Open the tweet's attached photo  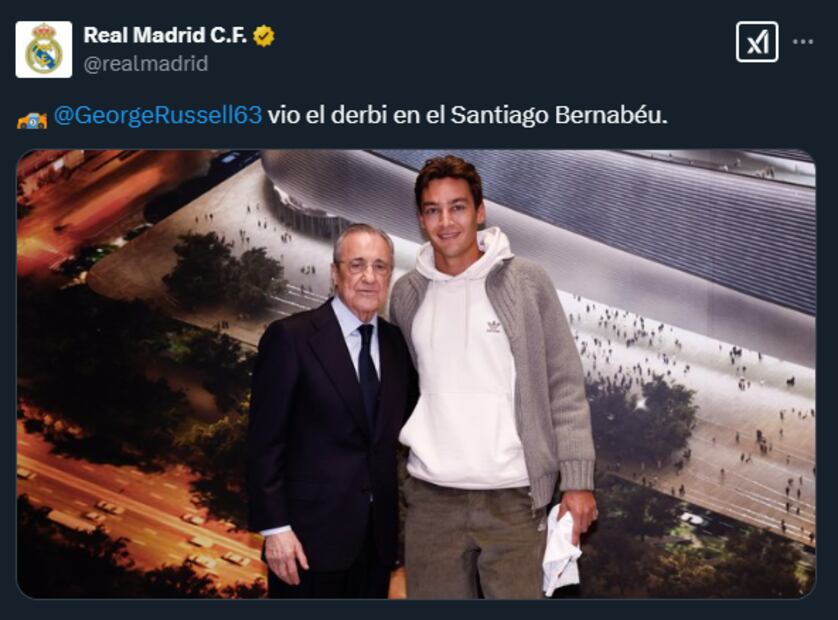(416, 374)
